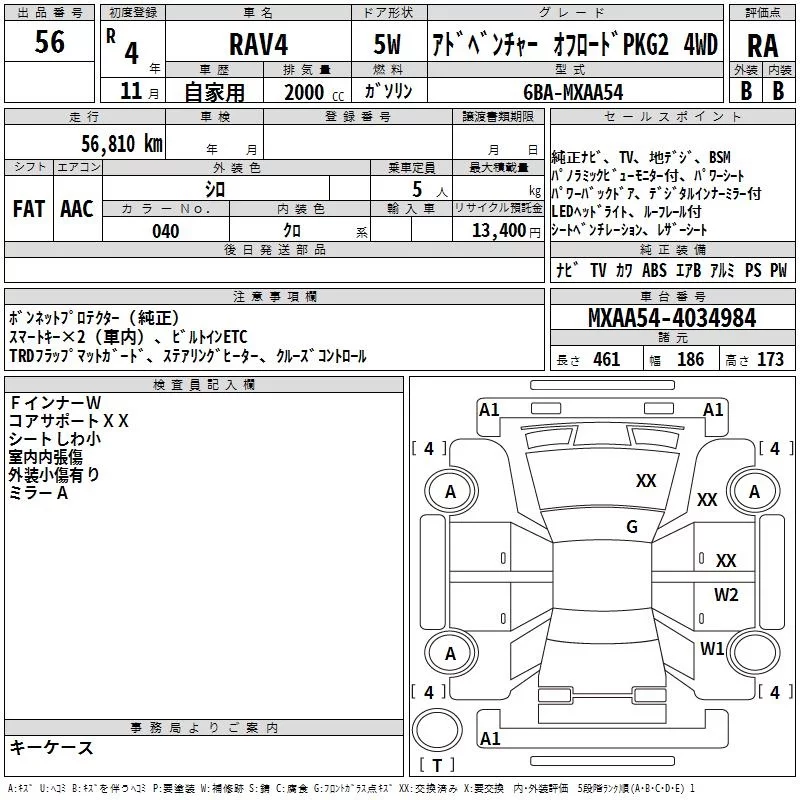Select the interior color "クロ"
Viewport: 800px width, 800px height.
click(292, 231)
